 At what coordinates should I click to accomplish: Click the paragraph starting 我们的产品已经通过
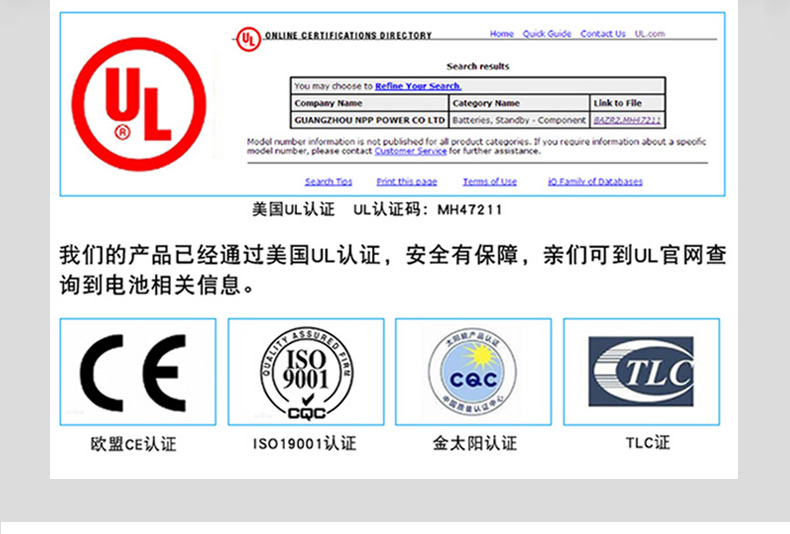coord(392,270)
